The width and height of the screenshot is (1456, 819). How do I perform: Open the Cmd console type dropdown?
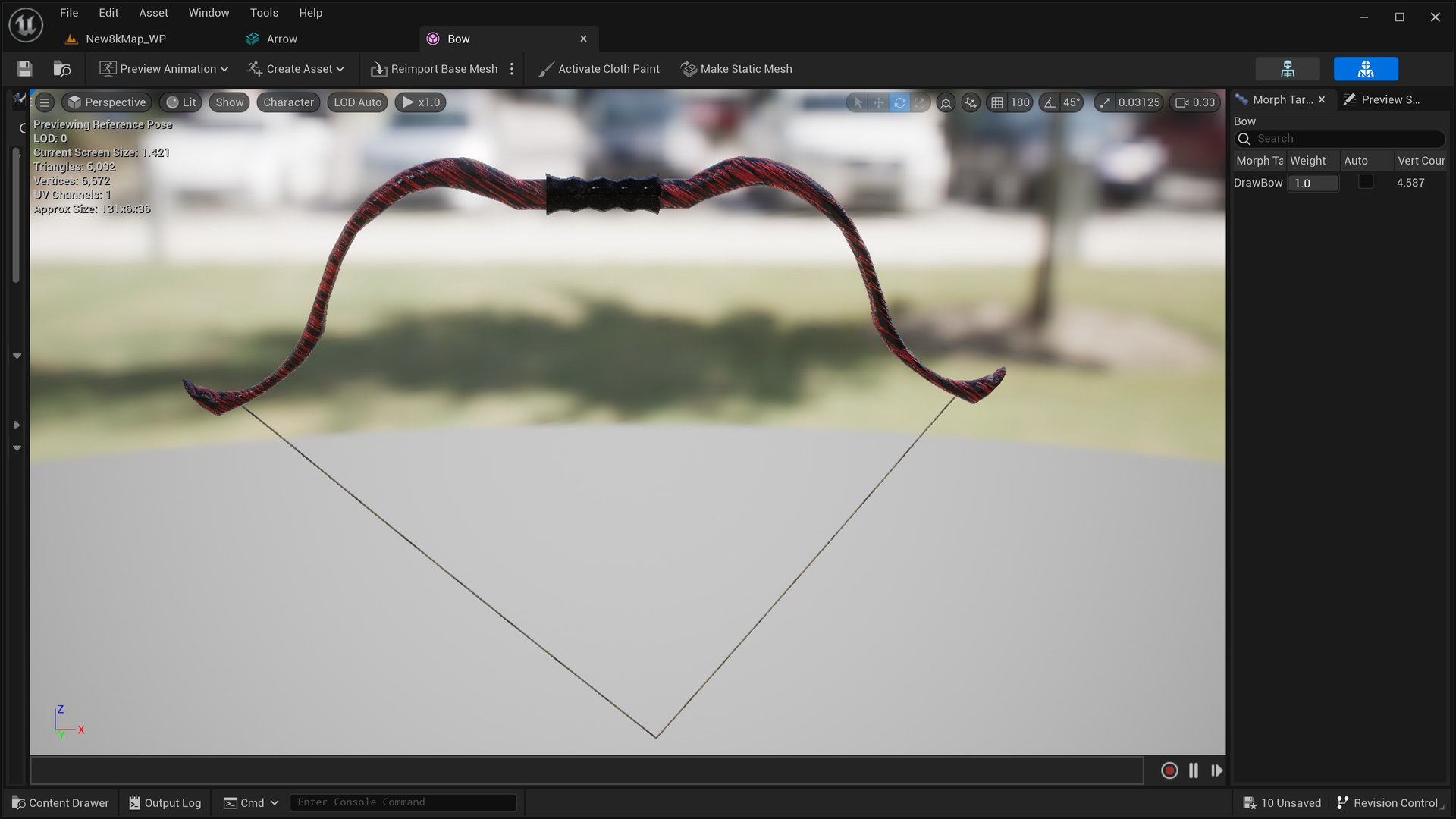(x=251, y=802)
